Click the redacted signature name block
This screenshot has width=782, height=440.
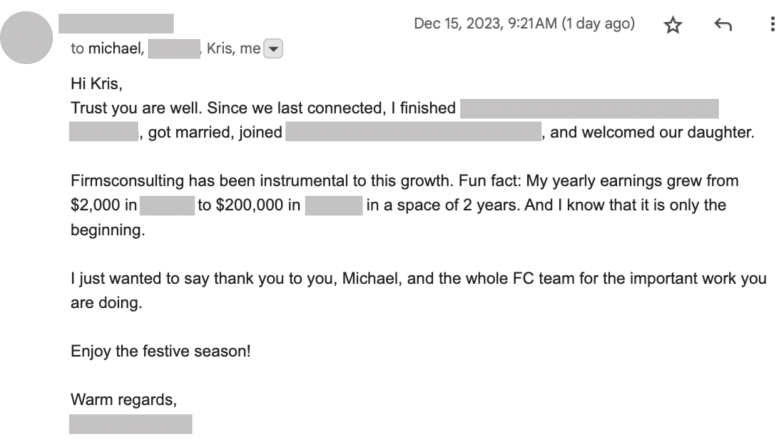coord(130,424)
